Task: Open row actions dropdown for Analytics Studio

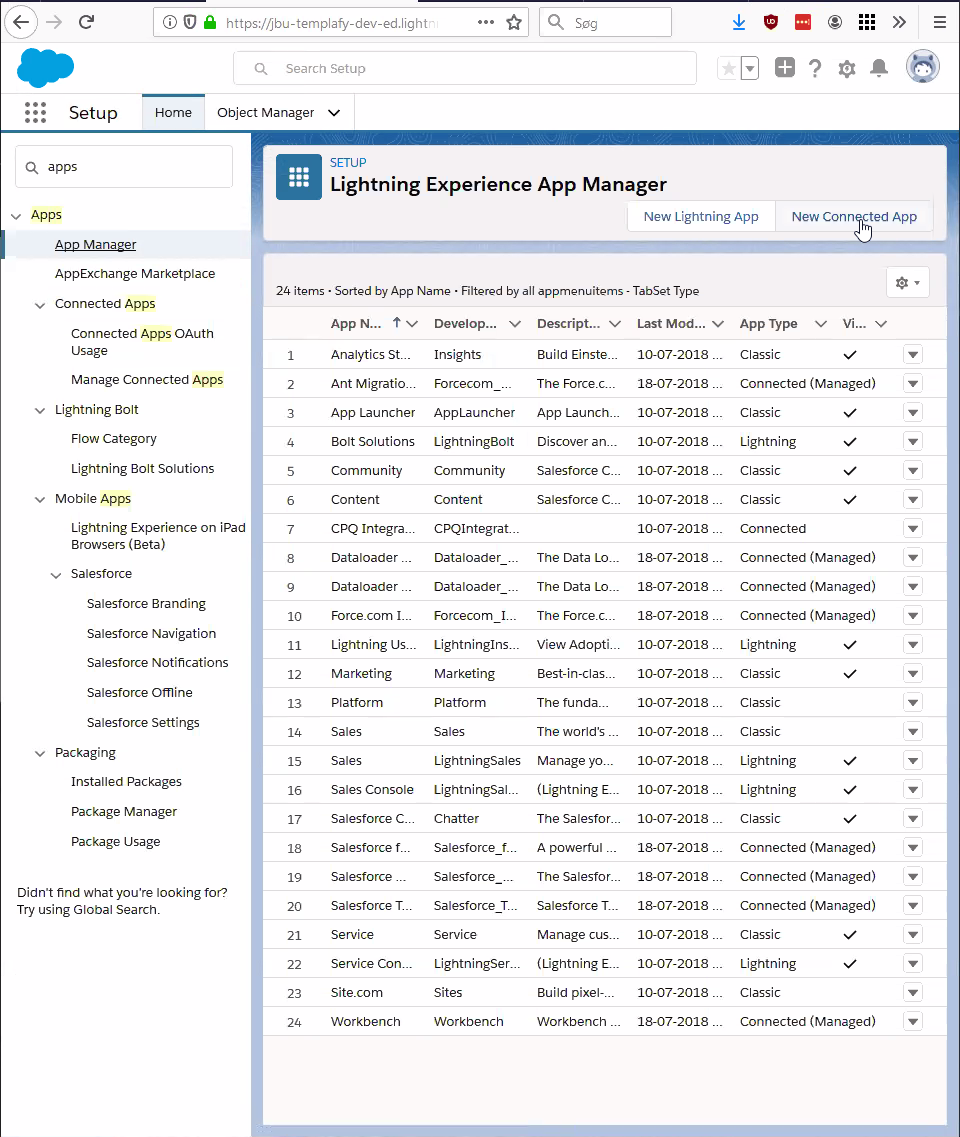Action: [913, 355]
